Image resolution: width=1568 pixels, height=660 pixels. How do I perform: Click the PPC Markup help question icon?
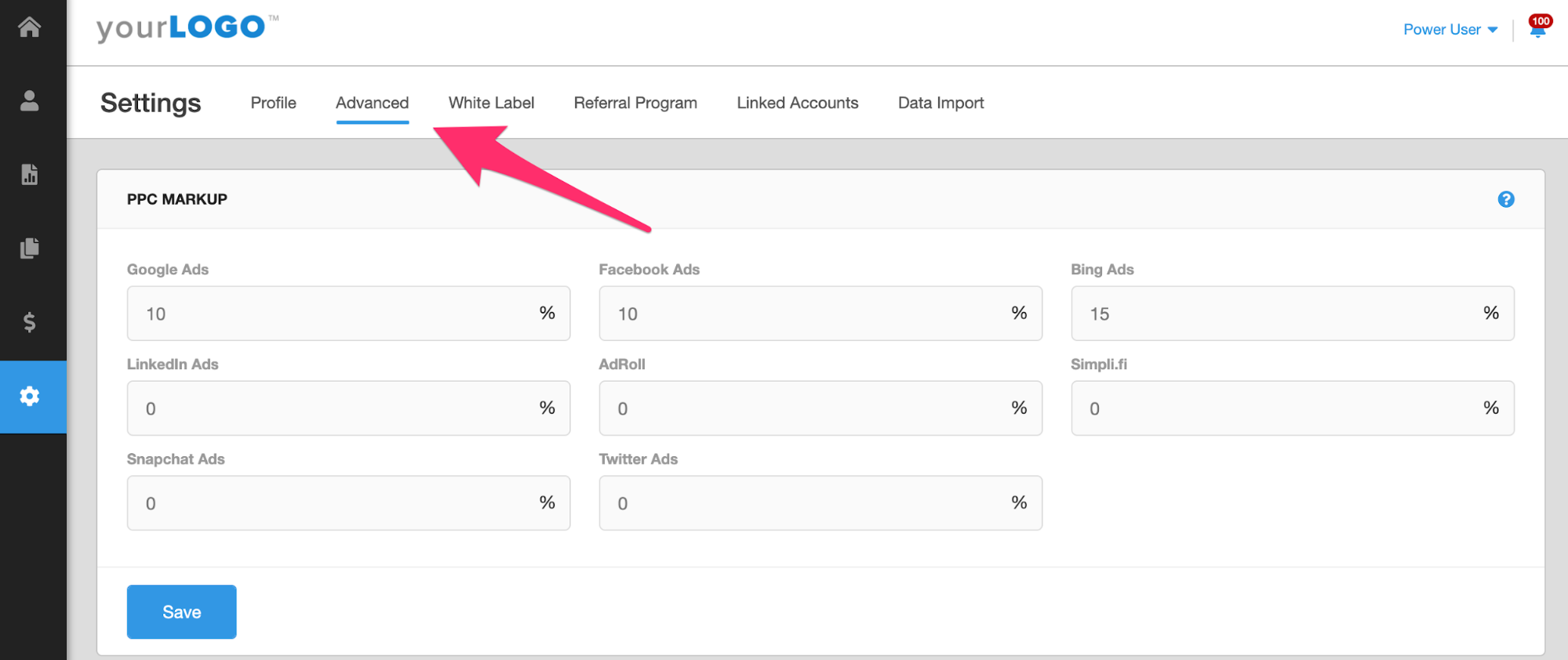[x=1505, y=199]
